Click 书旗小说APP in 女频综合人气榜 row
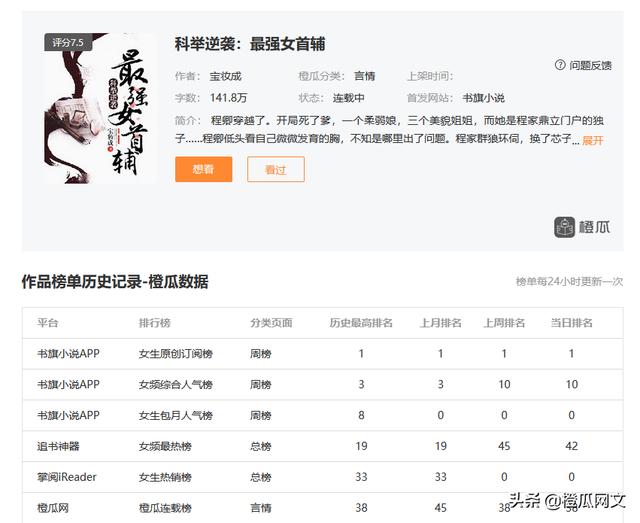 tap(69, 385)
